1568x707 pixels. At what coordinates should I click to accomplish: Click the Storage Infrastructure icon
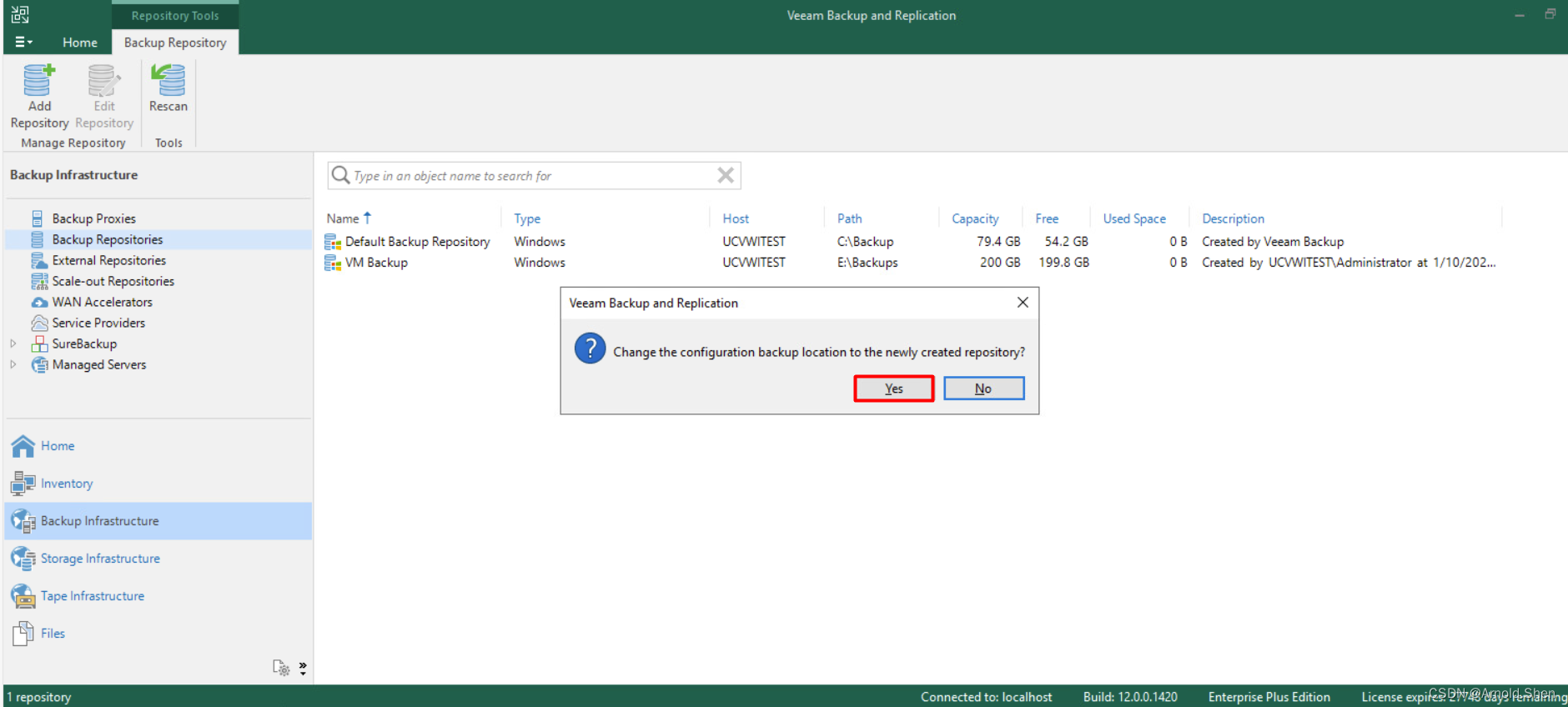23,559
